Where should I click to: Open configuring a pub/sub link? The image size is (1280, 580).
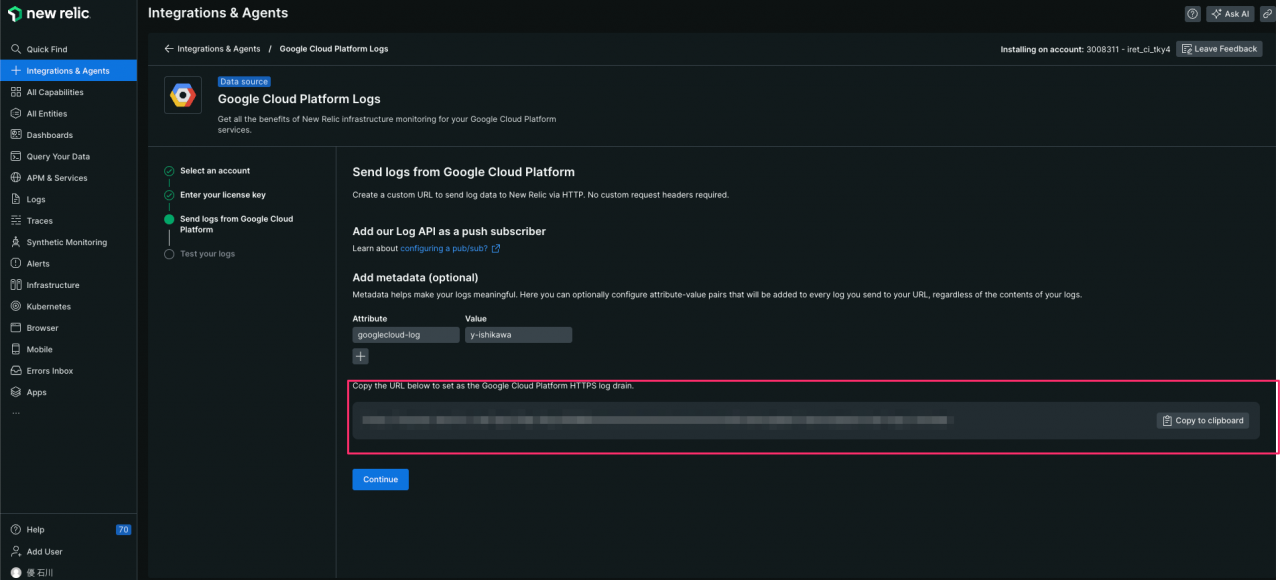pos(450,249)
